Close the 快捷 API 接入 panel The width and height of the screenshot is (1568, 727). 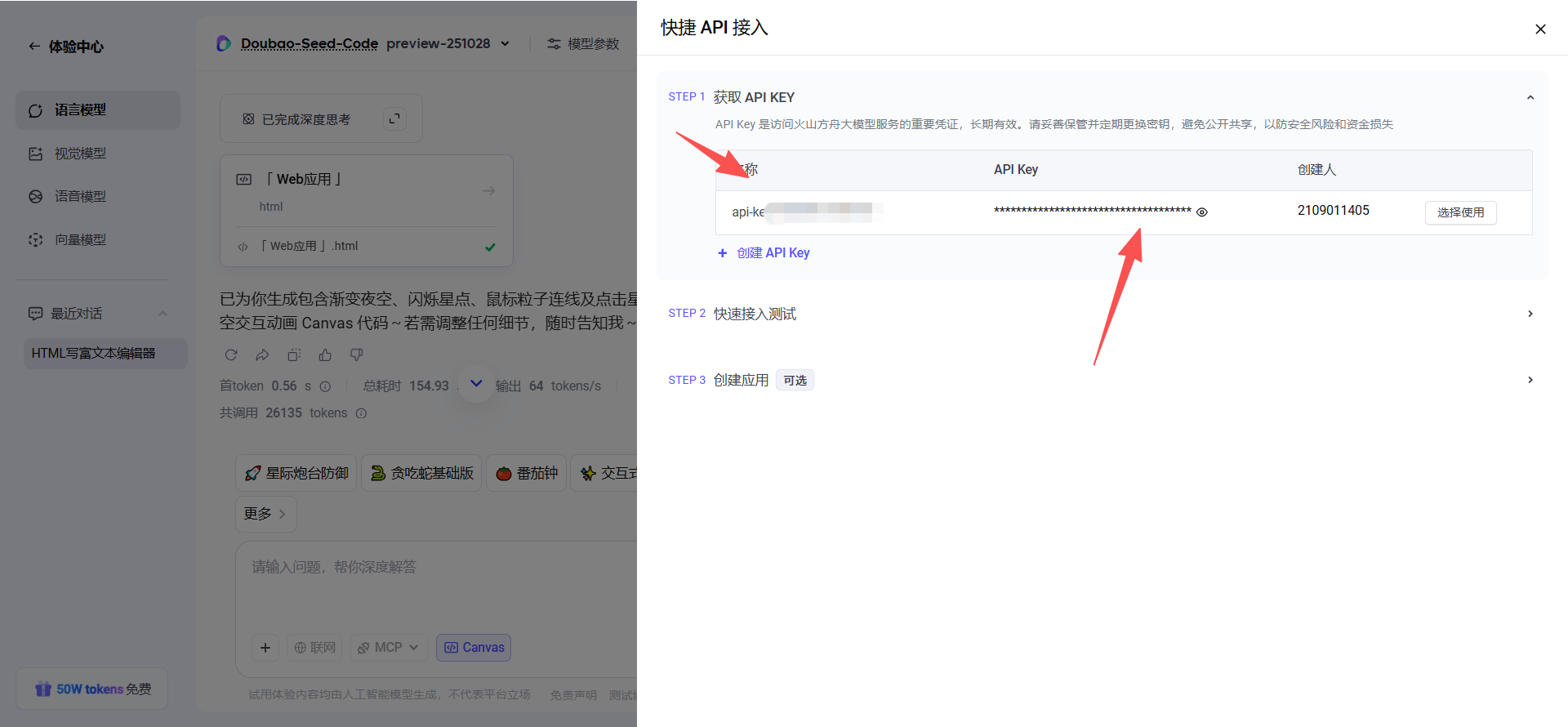(x=1540, y=29)
